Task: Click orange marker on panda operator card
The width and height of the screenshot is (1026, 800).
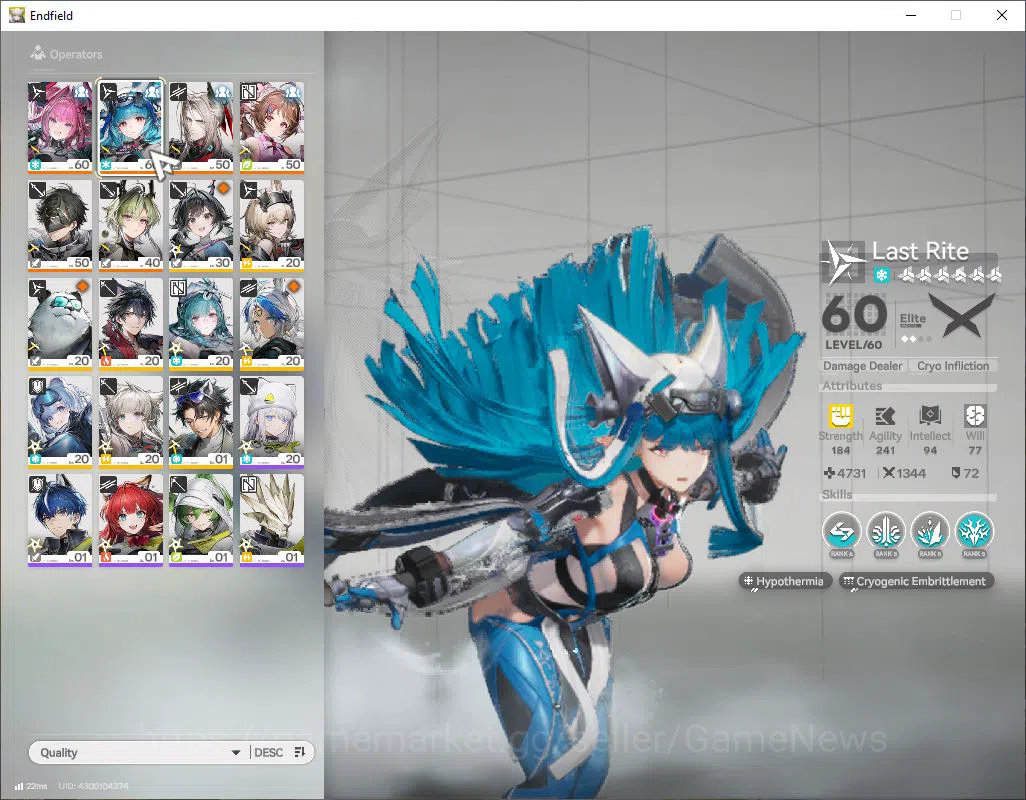Action: point(82,287)
